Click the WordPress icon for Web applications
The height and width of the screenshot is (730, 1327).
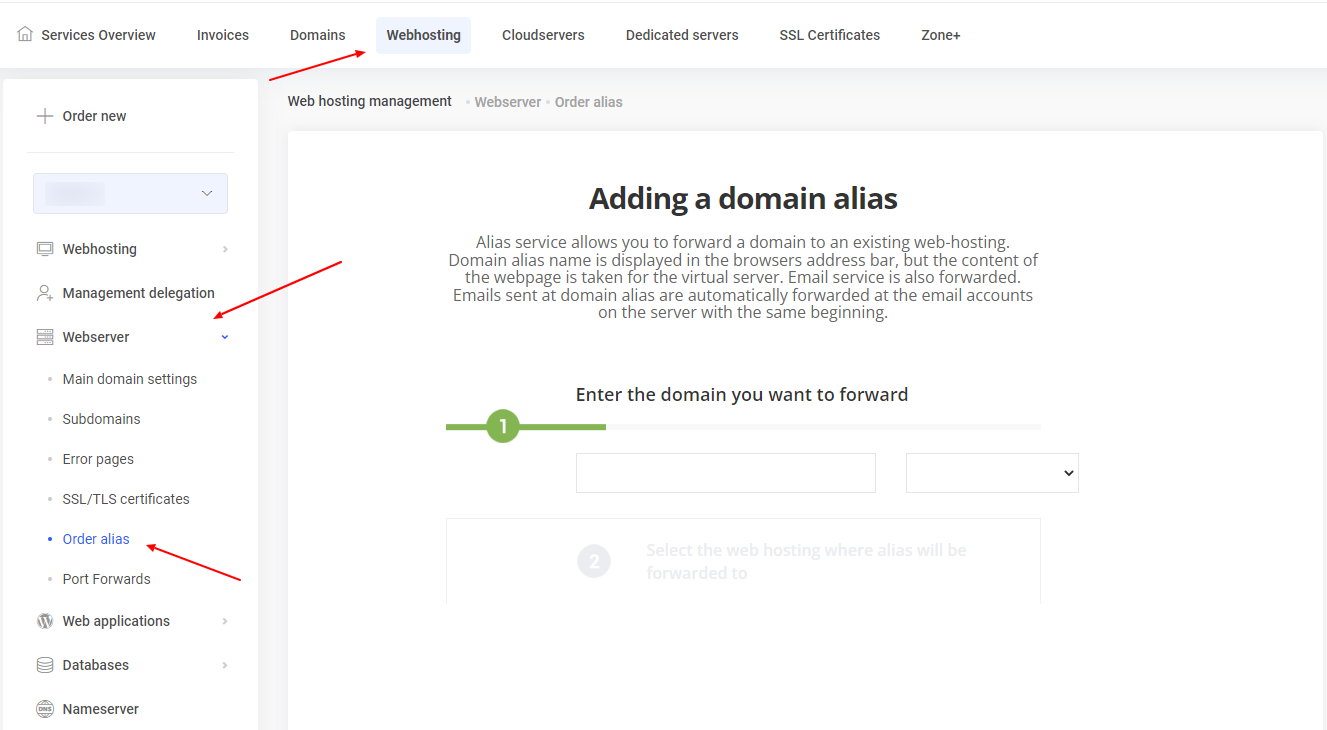coord(45,621)
